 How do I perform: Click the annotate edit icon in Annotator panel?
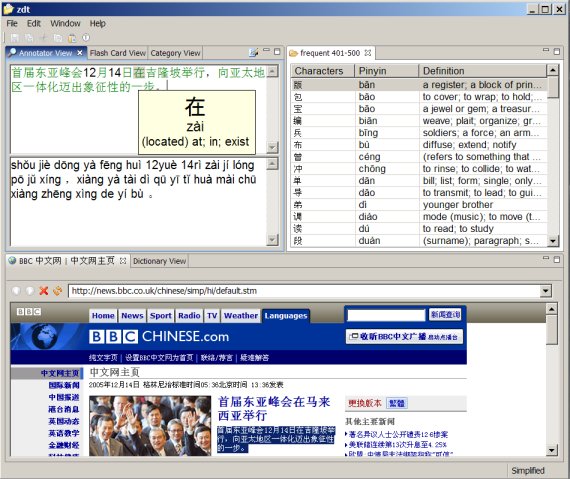(253, 53)
